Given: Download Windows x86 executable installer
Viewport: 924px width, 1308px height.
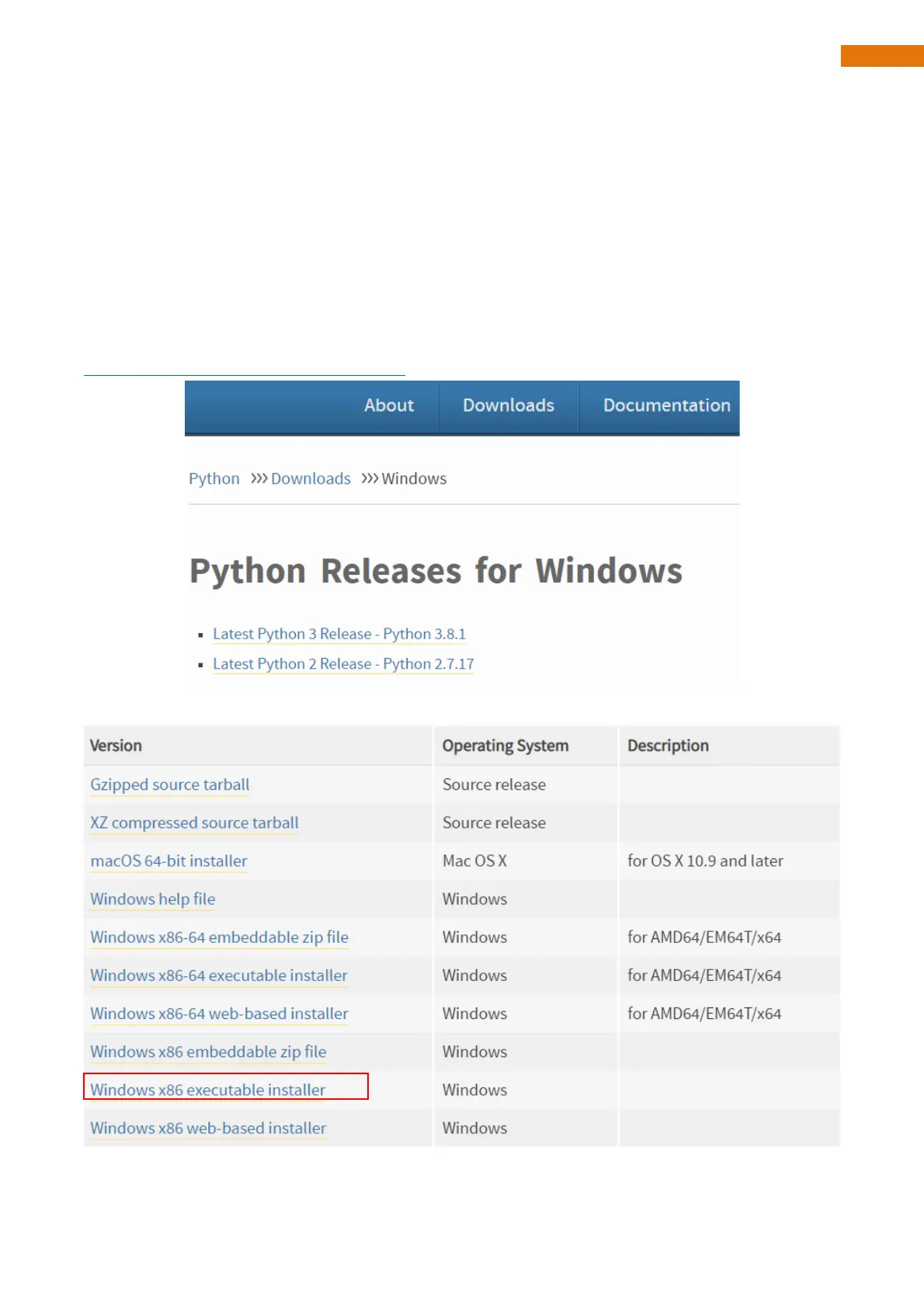Looking at the screenshot, I should pyautogui.click(x=208, y=1090).
